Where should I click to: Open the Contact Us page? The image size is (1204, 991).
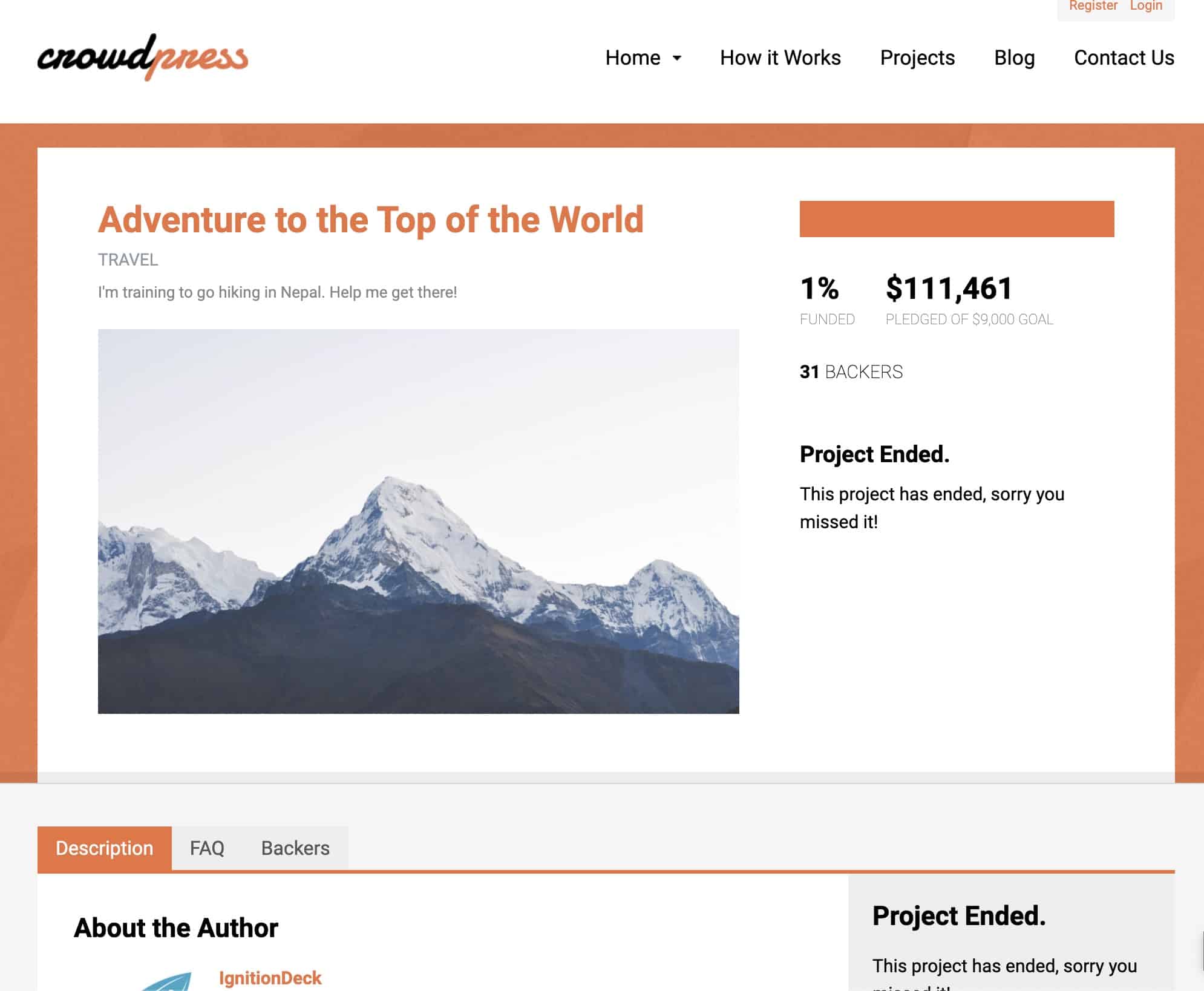[1124, 57]
